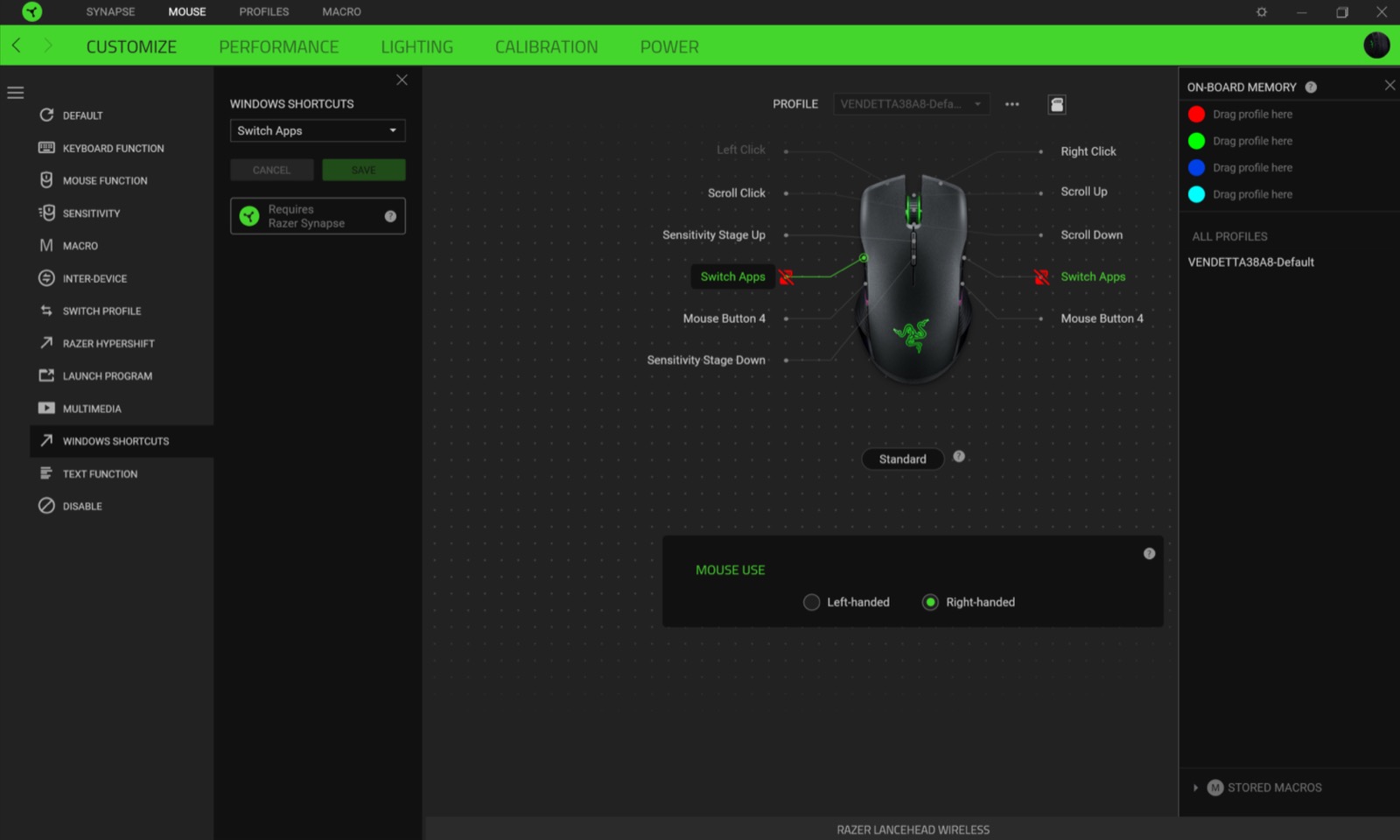Switch to the Performance tab
Image resolution: width=1400 pixels, height=840 pixels.
279,47
